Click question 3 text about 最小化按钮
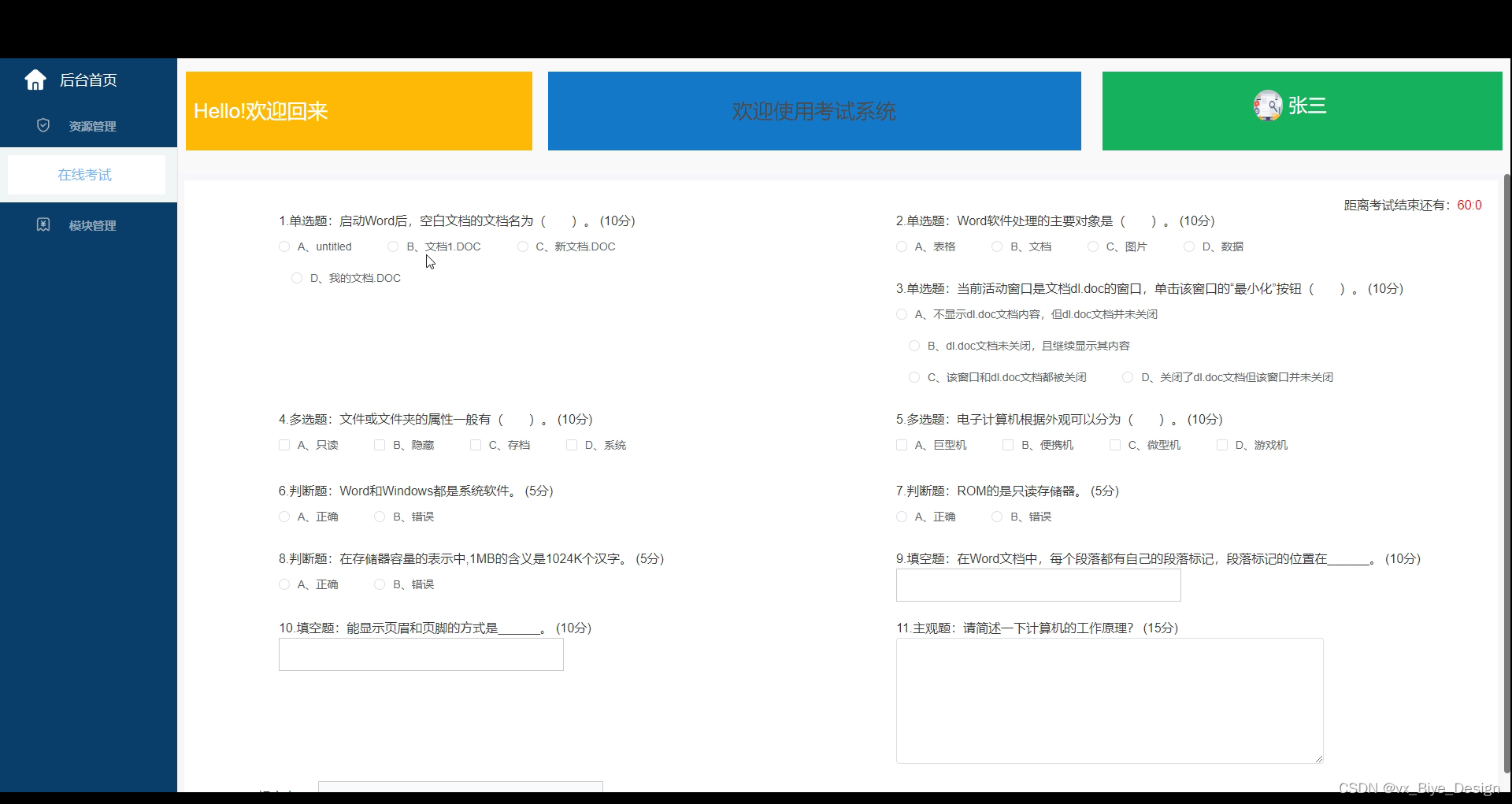1512x804 pixels. point(1150,289)
